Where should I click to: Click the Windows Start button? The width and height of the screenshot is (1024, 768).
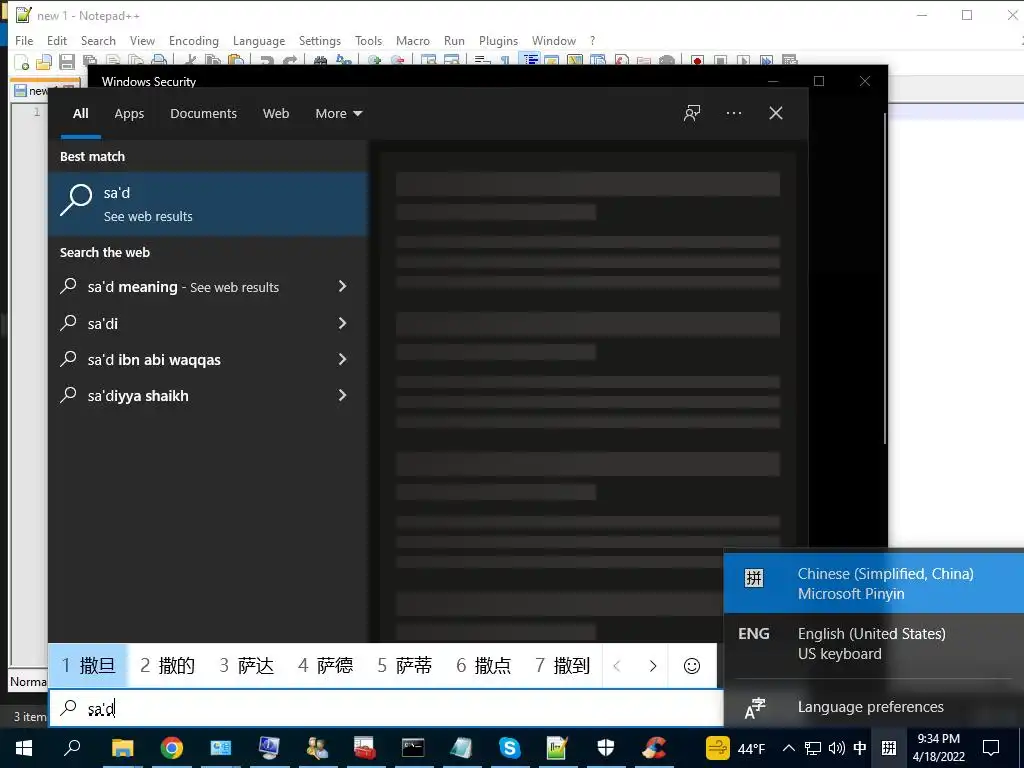pos(24,748)
